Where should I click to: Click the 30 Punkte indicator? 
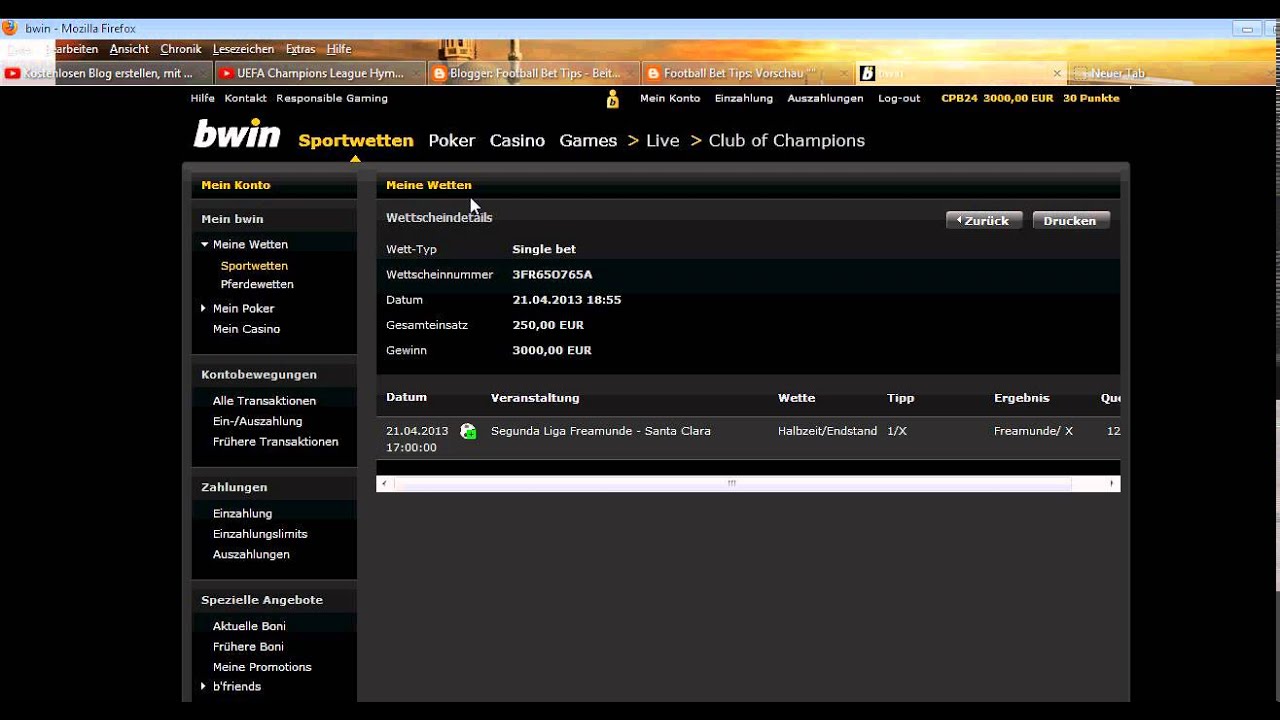tap(1091, 98)
